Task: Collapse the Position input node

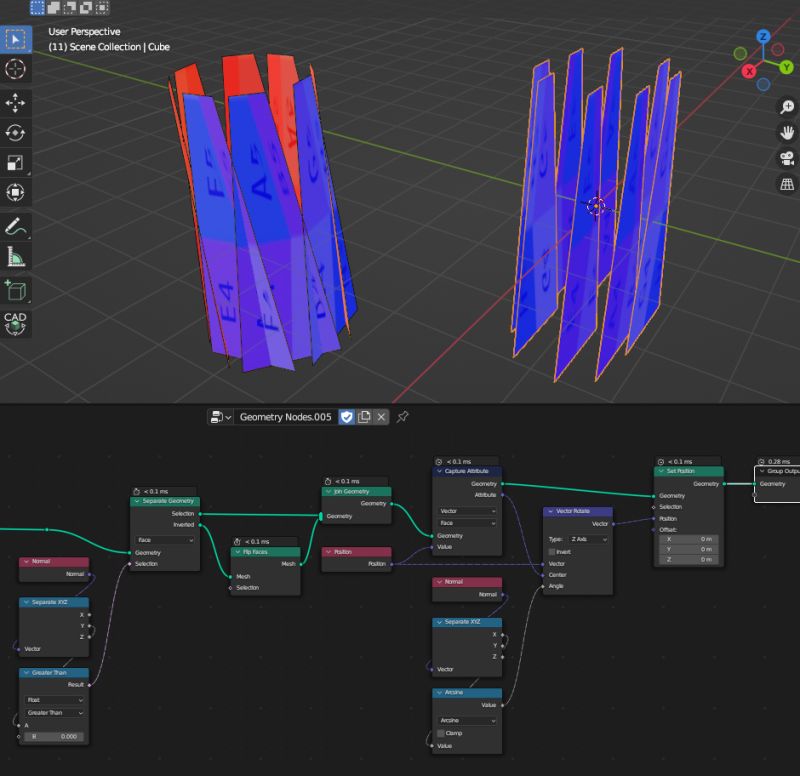Action: pos(329,552)
